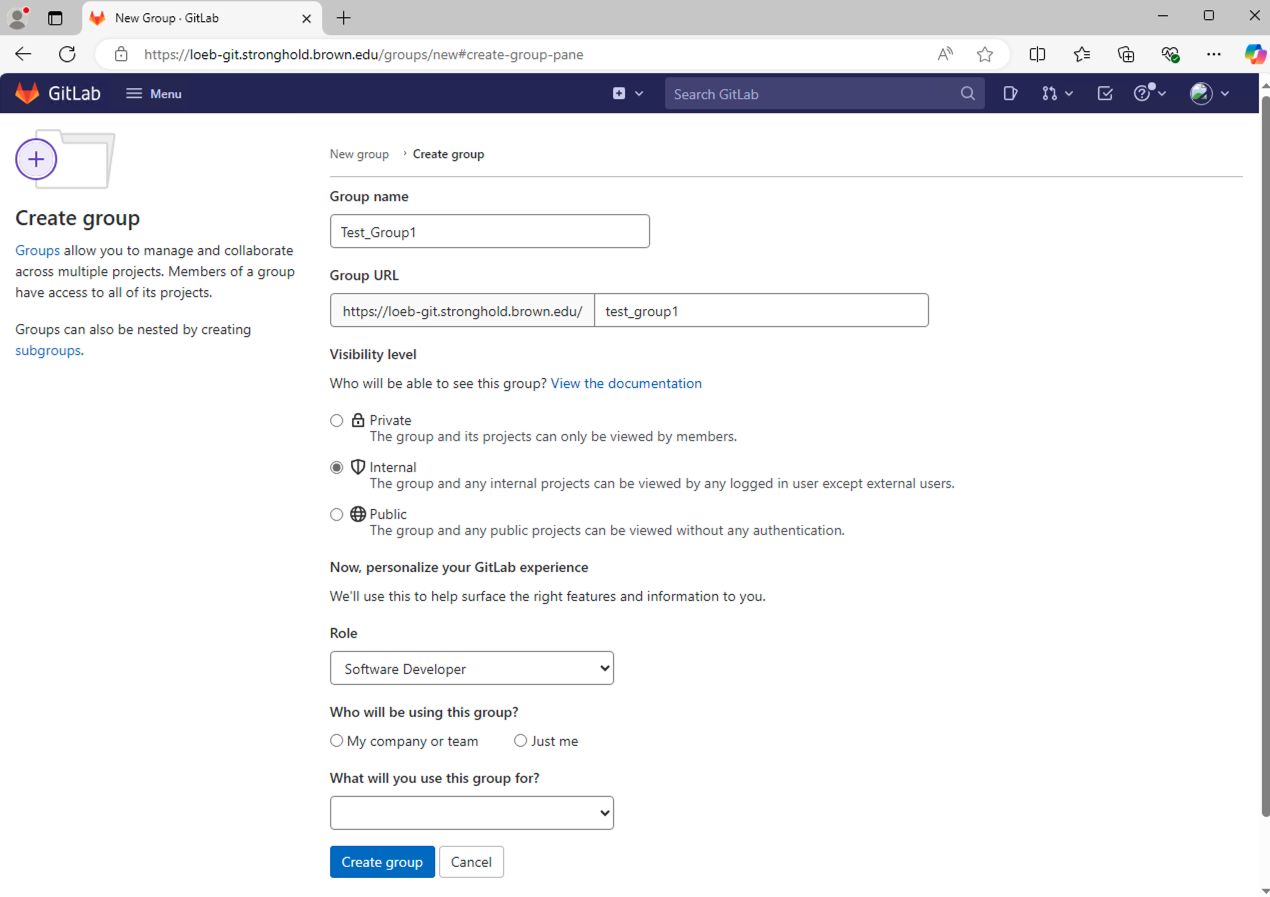Open browser split screen icon
Image resolution: width=1270 pixels, height=897 pixels.
click(1037, 54)
